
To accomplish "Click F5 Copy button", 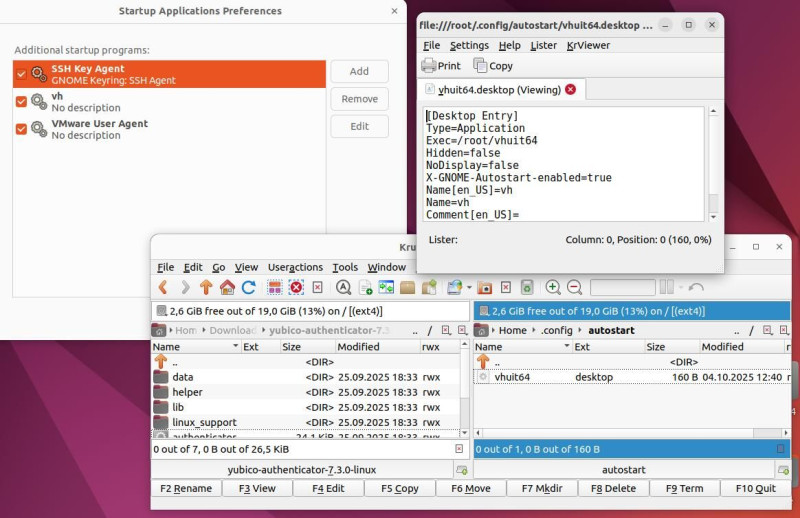I will coord(399,488).
